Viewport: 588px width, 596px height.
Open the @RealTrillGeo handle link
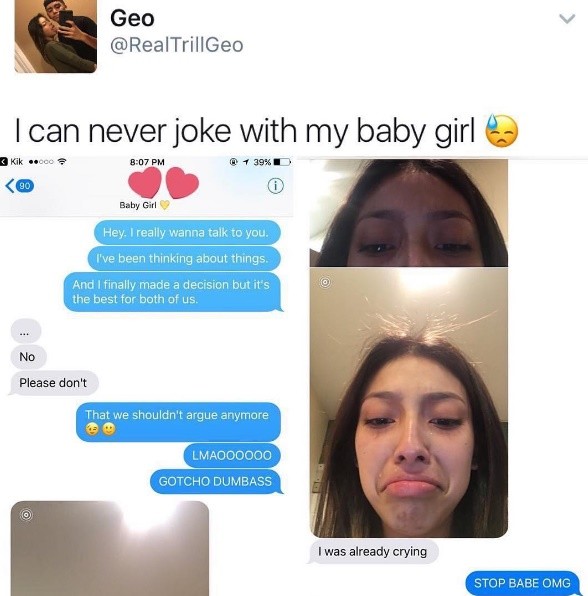click(x=177, y=45)
